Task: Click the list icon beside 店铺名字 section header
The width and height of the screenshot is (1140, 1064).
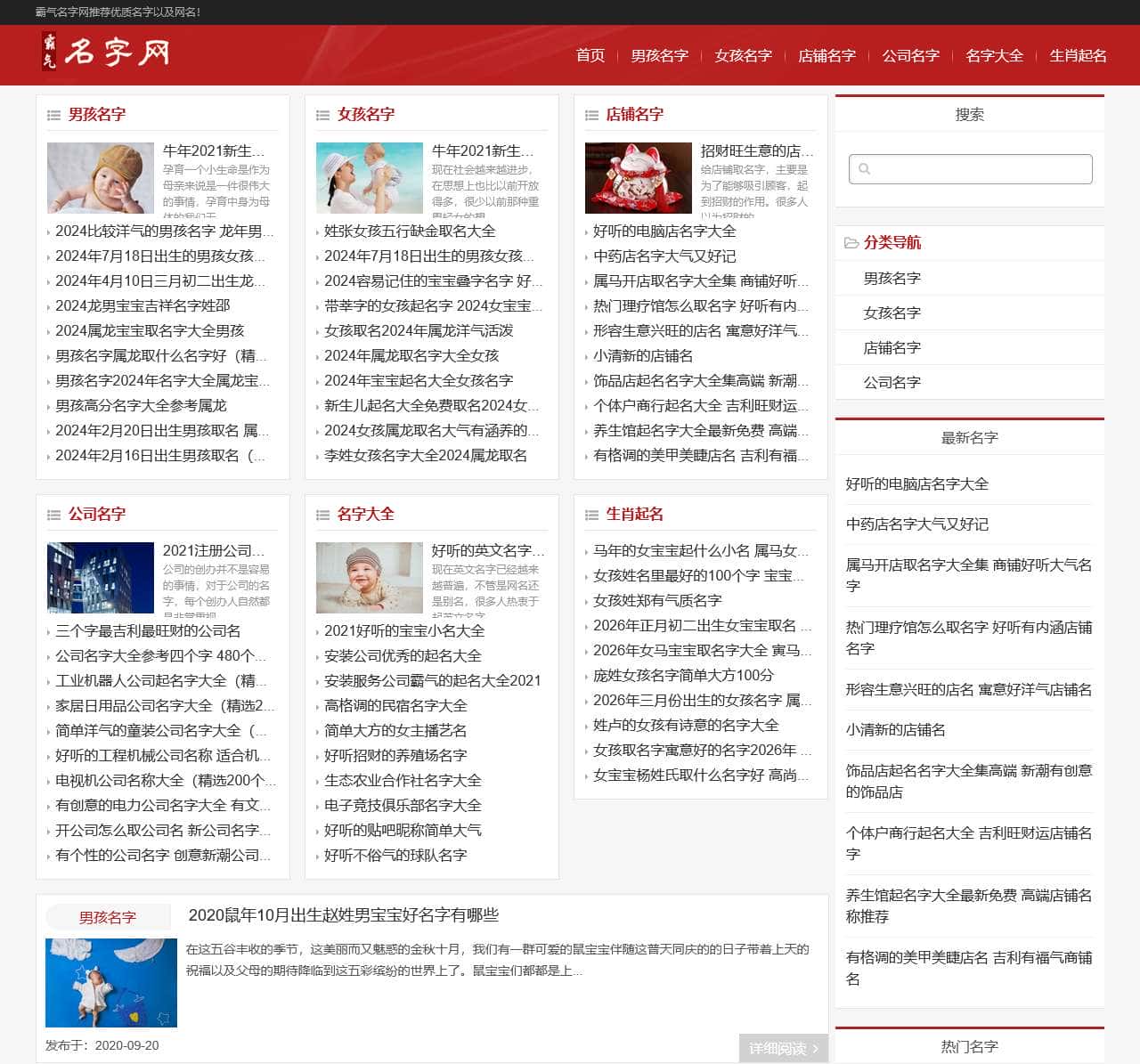Action: (591, 114)
